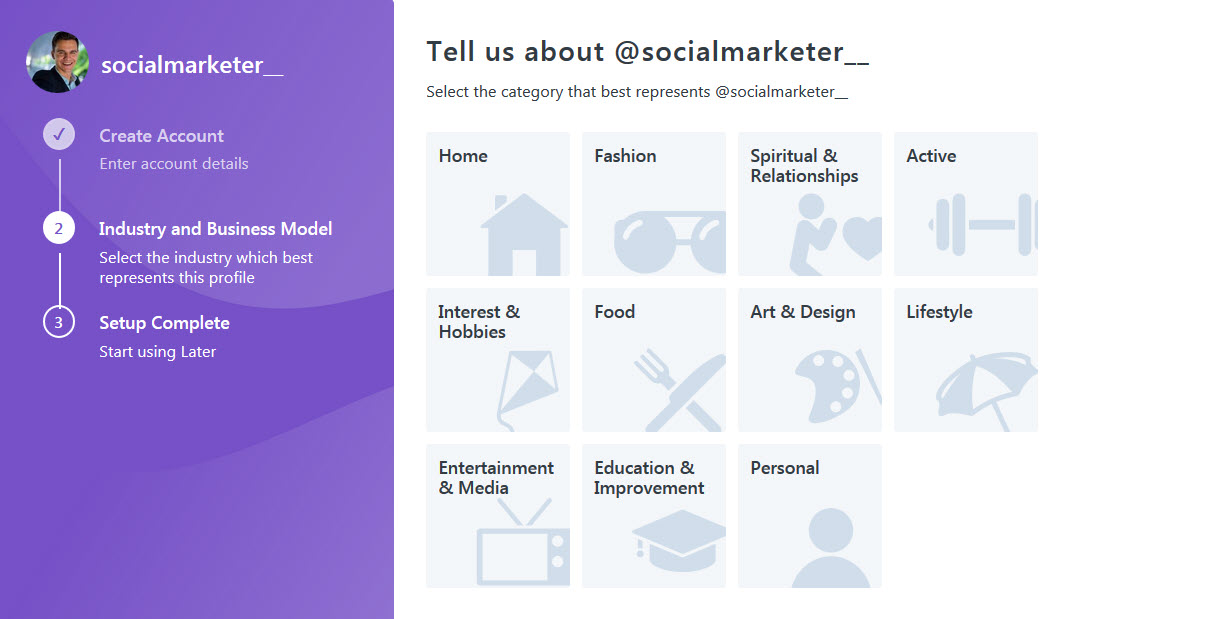The width and height of the screenshot is (1219, 619).
Task: Click the beach umbrella Lifestyle icon
Action: (987, 391)
